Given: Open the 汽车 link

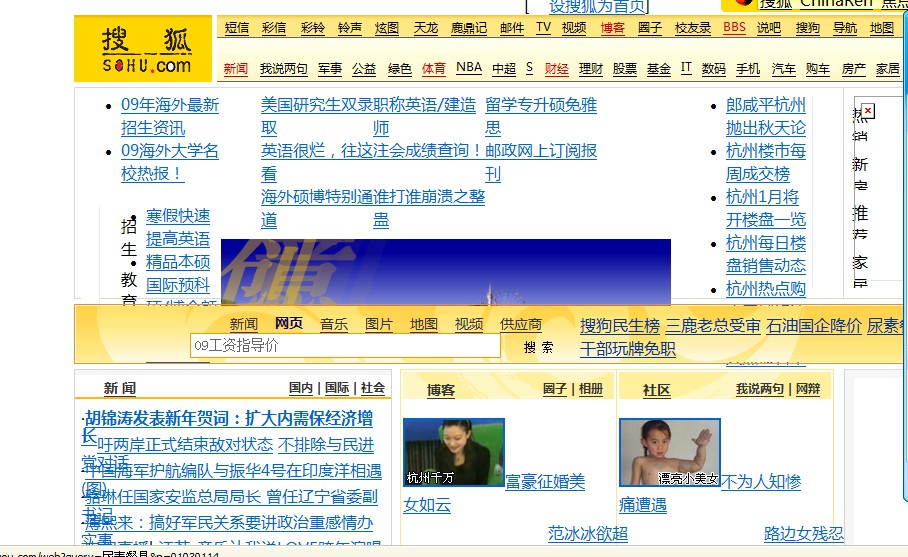Looking at the screenshot, I should (x=783, y=69).
